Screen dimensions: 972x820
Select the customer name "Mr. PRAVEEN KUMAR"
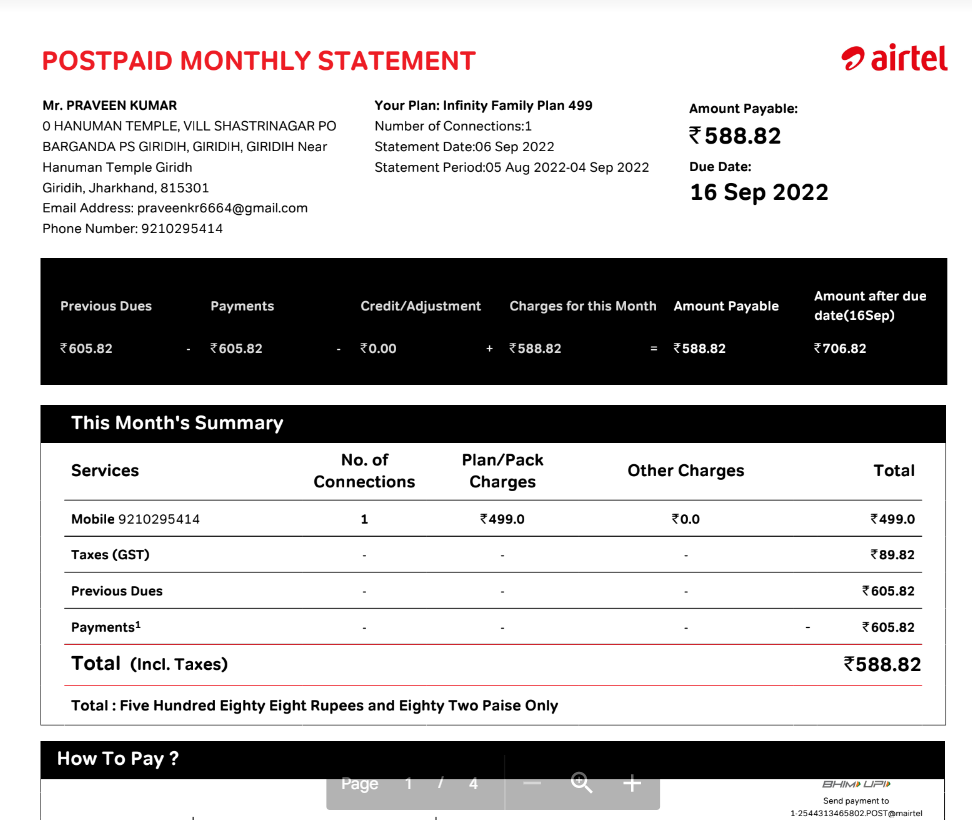[110, 105]
